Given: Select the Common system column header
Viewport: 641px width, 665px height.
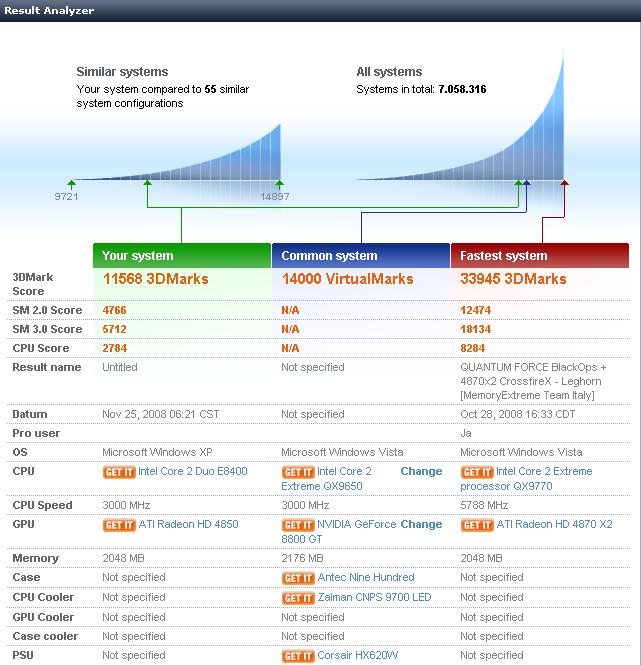Looking at the screenshot, I should [x=360, y=256].
